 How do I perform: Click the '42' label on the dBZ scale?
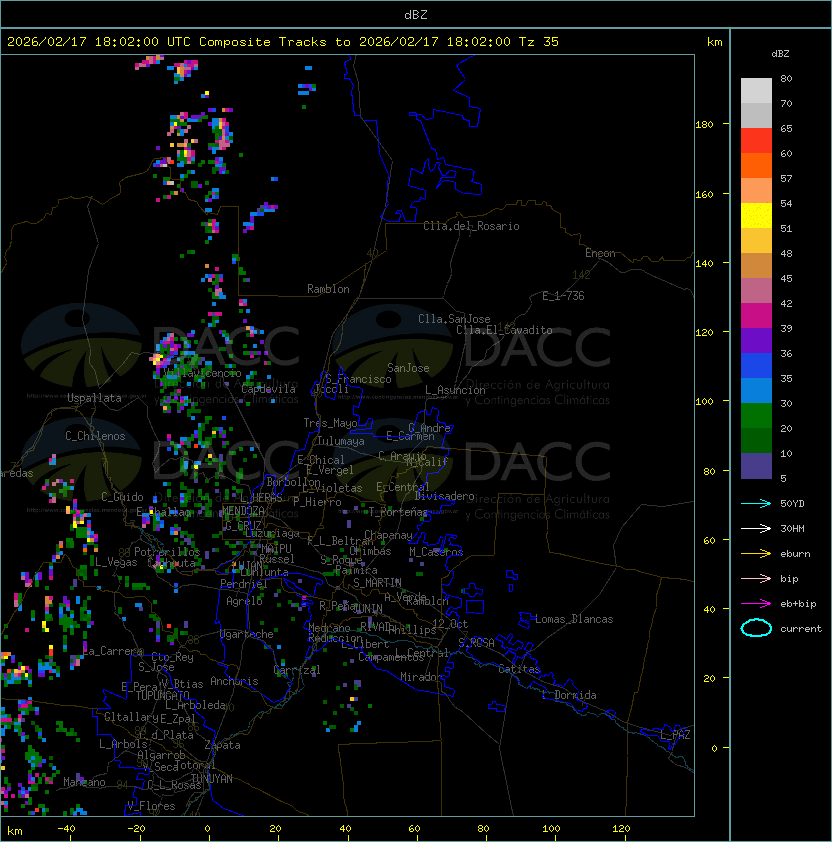pos(786,303)
